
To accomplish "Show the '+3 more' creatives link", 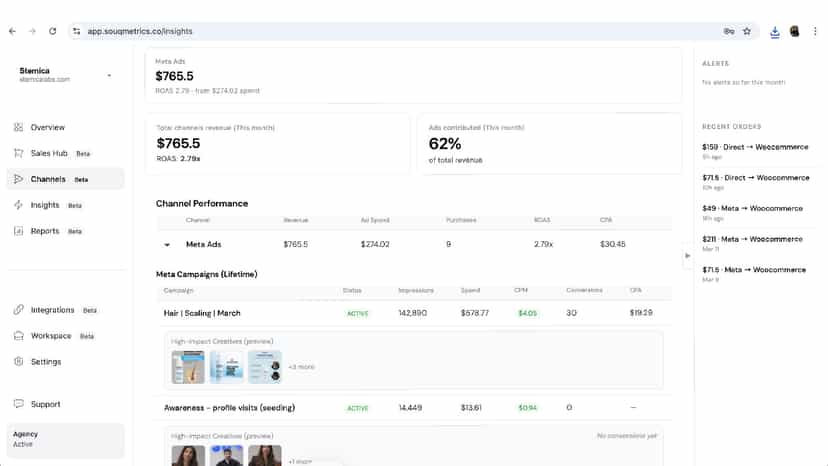I will pos(302,367).
